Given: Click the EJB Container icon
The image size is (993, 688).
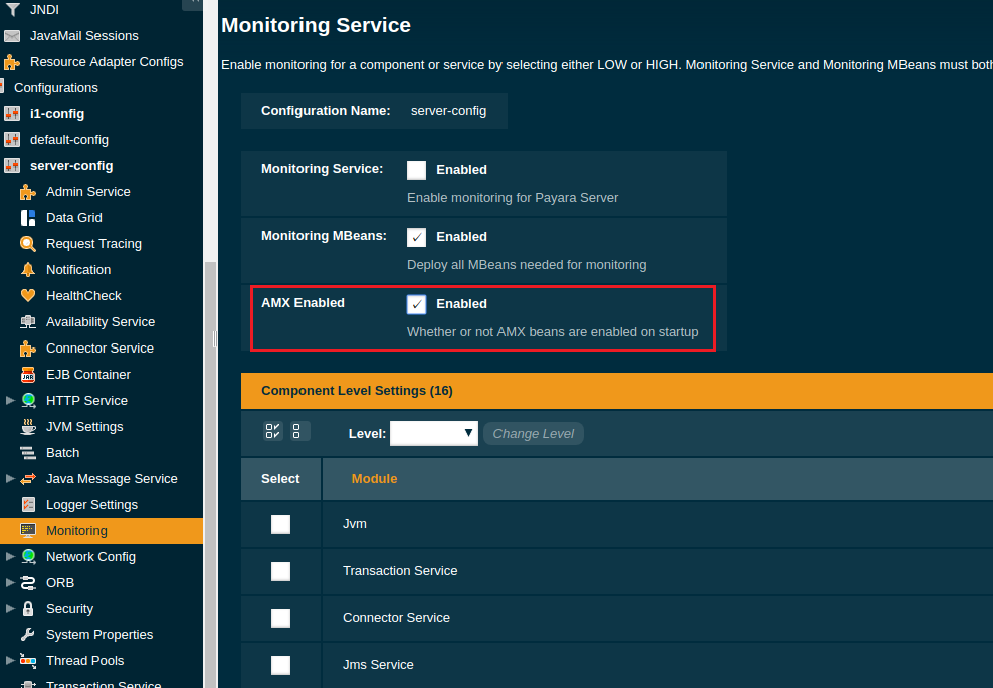Looking at the screenshot, I should (28, 374).
